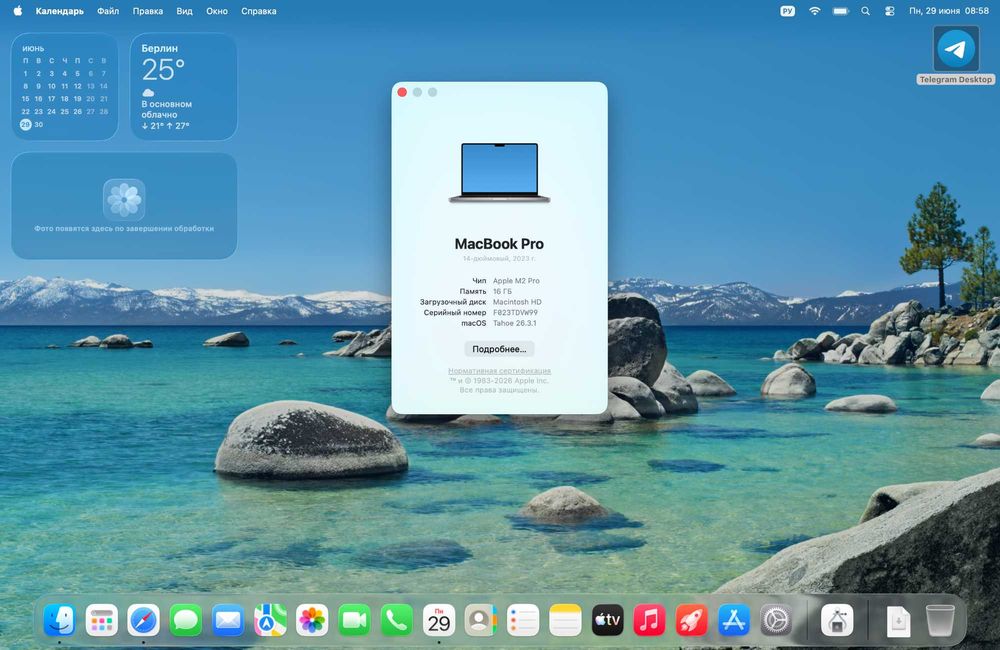Viewport: 1000px width, 650px height.
Task: Click the MacBook Pro title text
Action: (499, 244)
